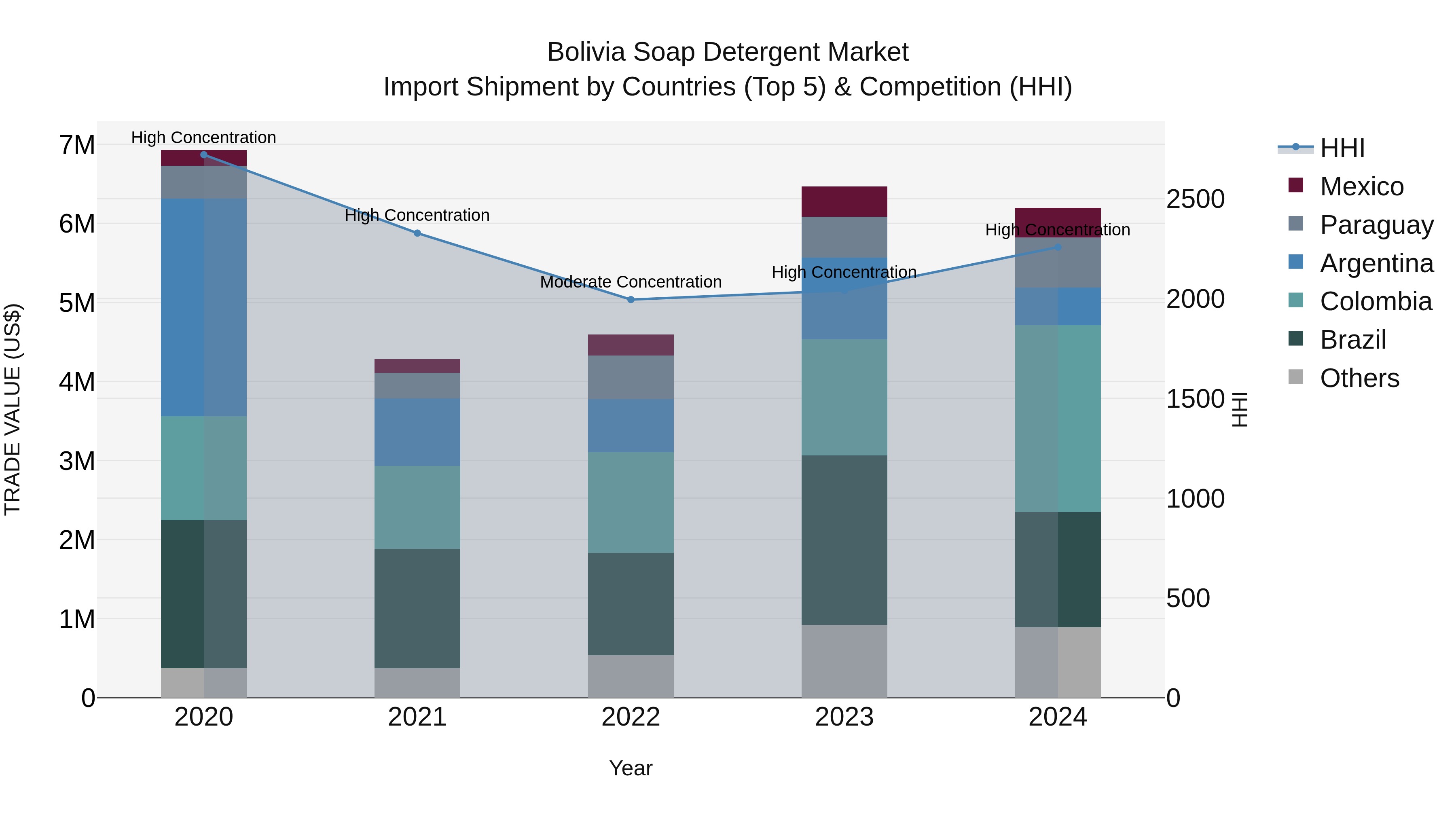
Task: Click the 2021 Argentina bar segment
Action: (x=417, y=432)
